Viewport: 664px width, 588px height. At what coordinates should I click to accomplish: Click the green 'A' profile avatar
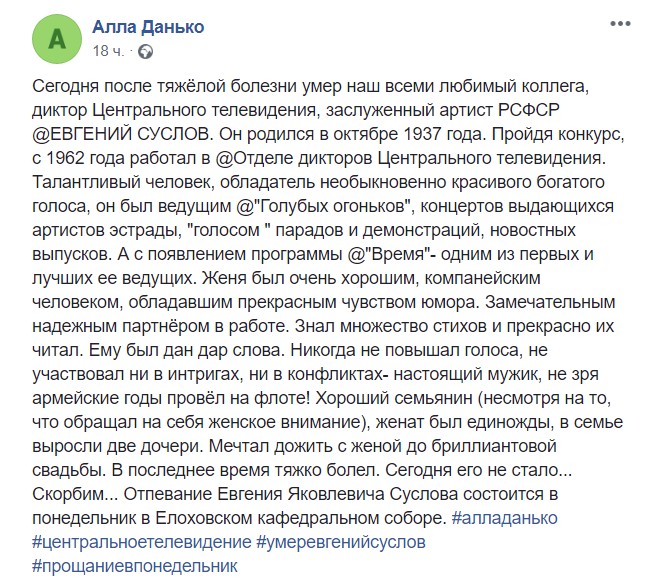(57, 39)
